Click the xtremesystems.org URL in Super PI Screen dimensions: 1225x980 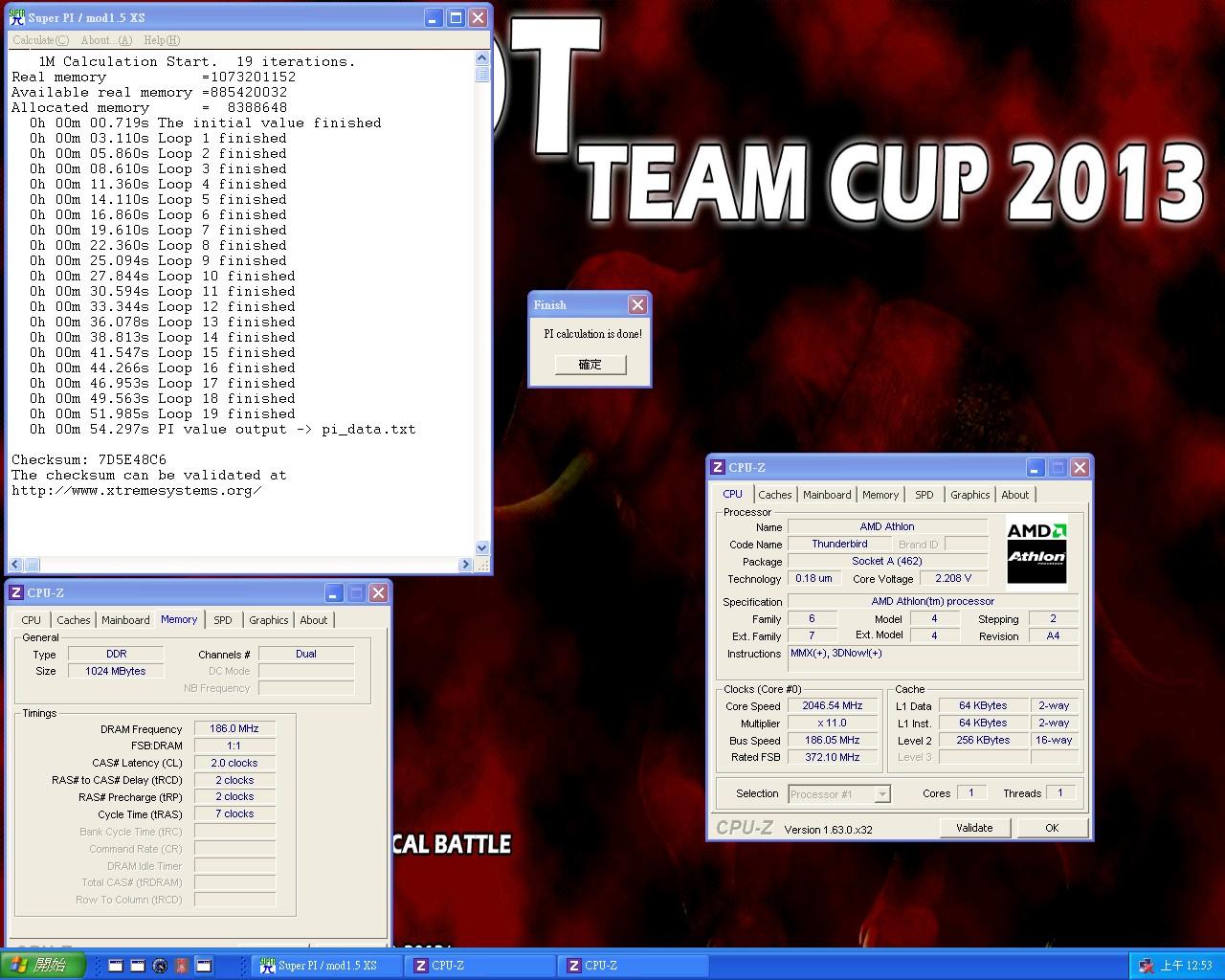pyautogui.click(x=136, y=490)
